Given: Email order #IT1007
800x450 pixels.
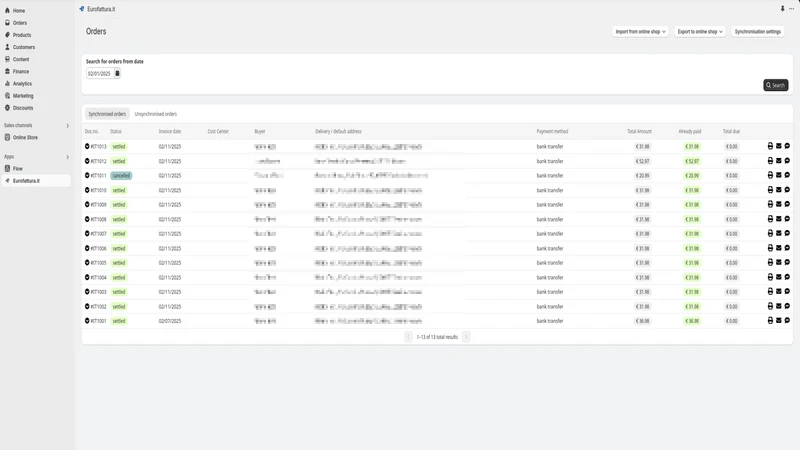Looking at the screenshot, I should click(779, 233).
